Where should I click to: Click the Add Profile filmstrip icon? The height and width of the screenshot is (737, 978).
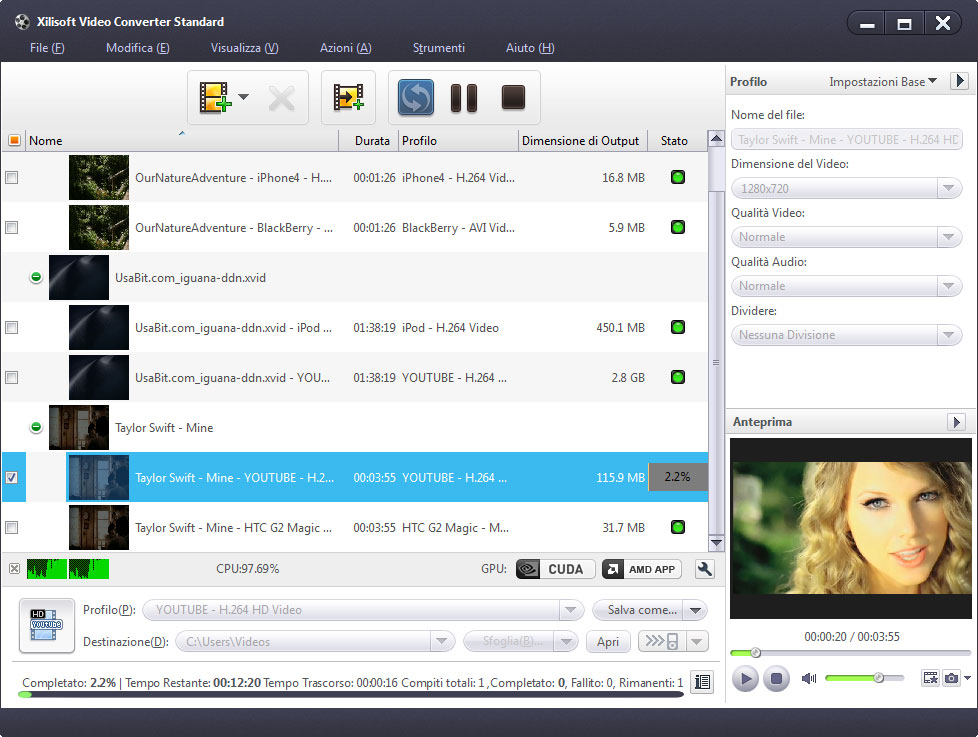[348, 97]
